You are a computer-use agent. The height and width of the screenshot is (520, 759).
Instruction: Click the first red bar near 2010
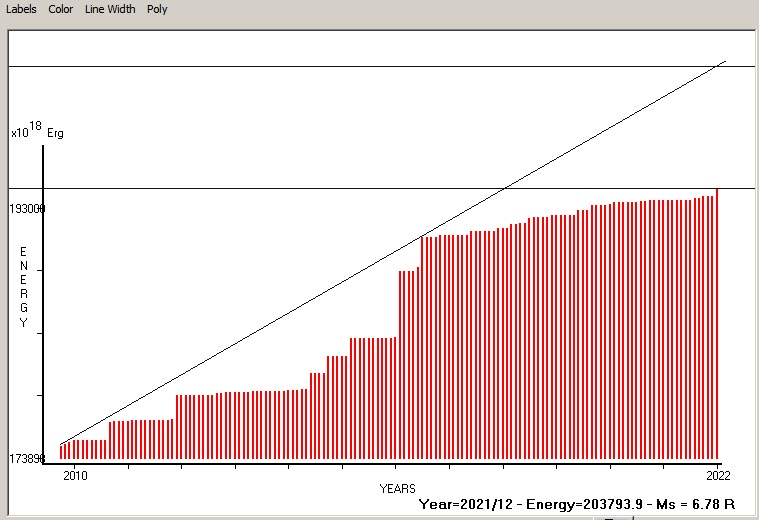click(x=61, y=451)
